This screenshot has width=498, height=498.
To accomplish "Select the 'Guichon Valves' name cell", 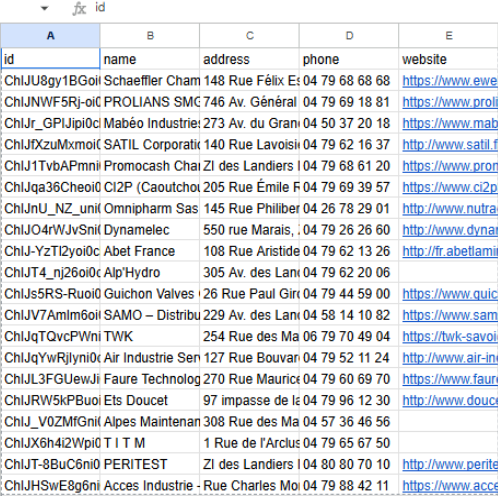I will click(x=150, y=294).
